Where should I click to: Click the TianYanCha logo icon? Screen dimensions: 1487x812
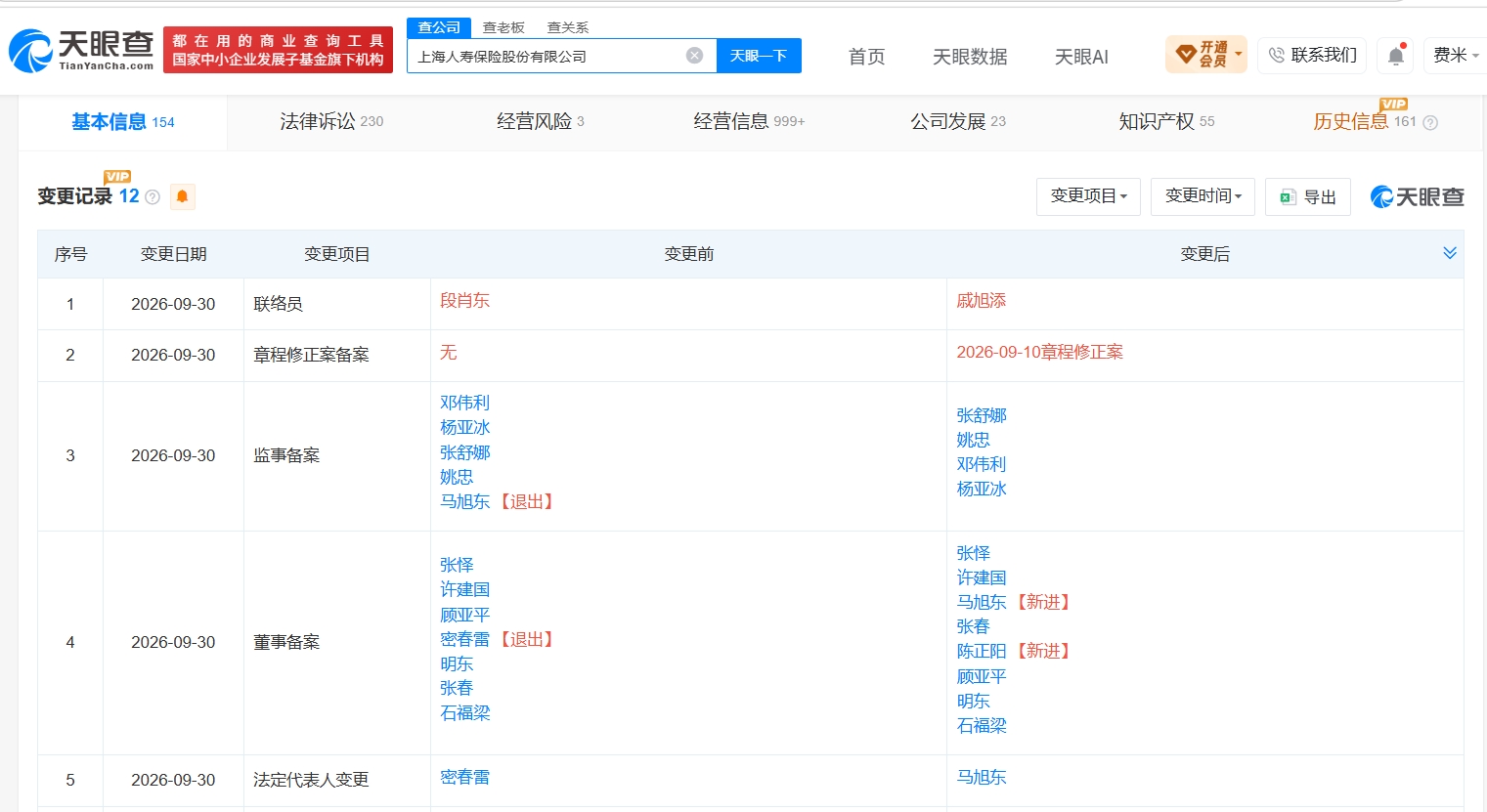point(30,51)
